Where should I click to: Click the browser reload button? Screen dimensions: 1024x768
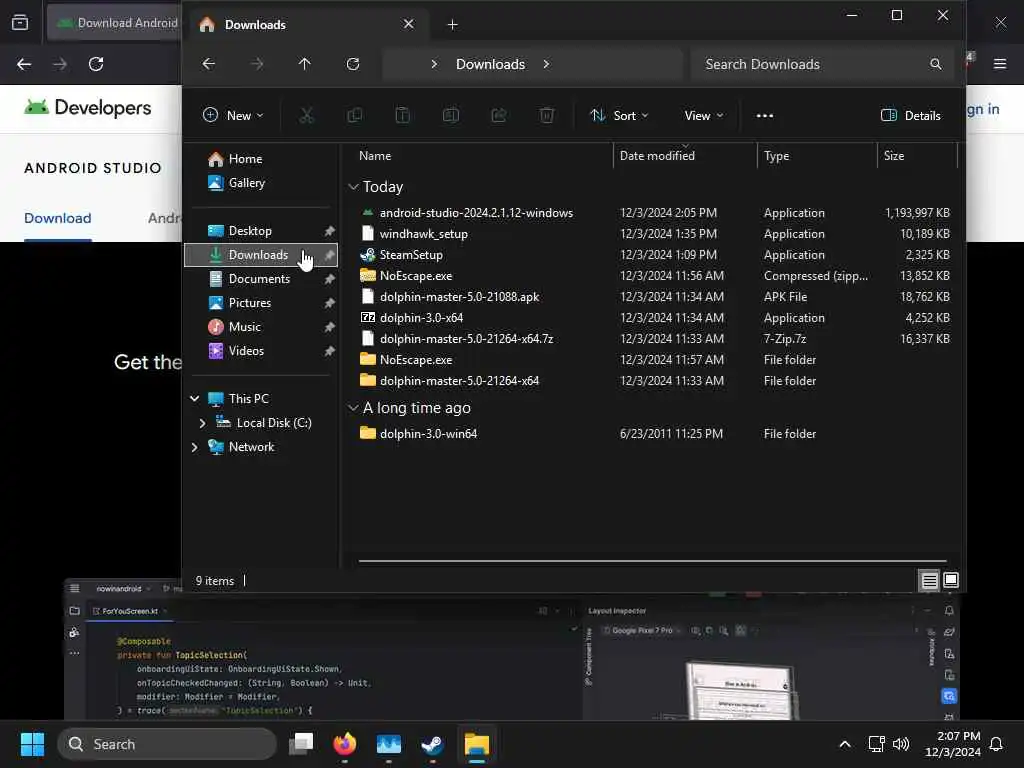96,64
